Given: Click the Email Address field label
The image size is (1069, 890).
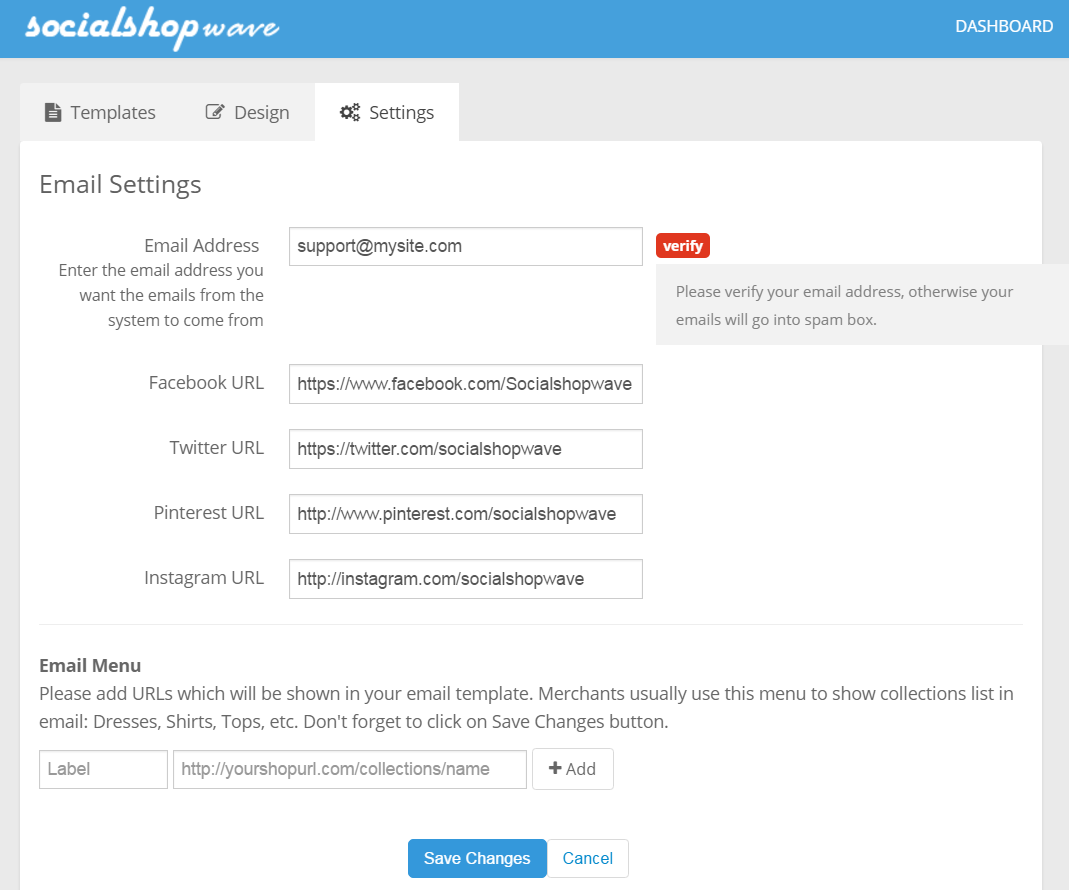Looking at the screenshot, I should coord(202,246).
